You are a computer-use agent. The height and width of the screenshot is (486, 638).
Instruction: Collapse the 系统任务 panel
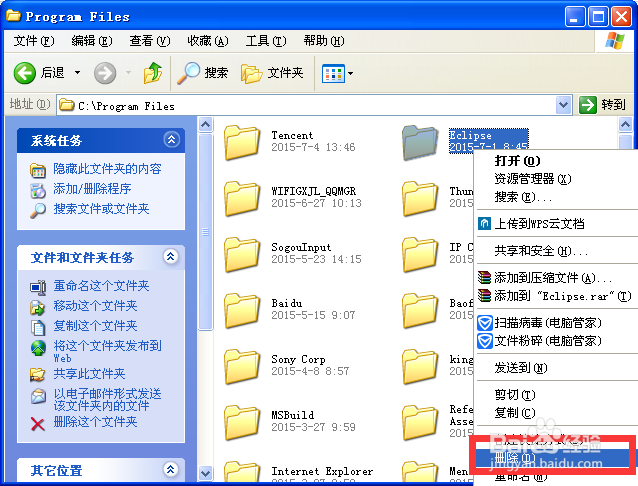171,140
